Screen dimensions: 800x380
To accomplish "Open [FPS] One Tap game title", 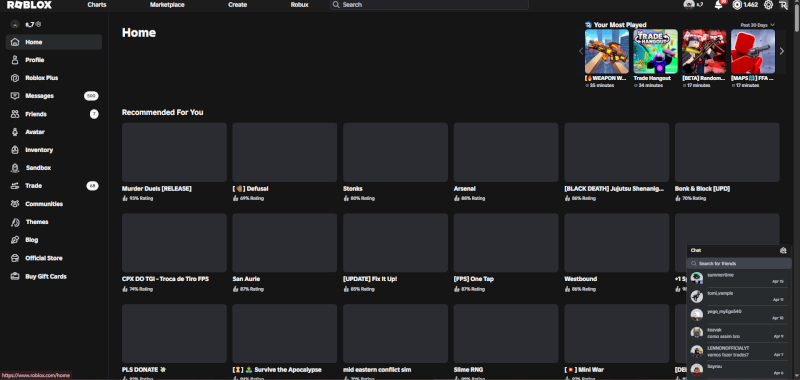I will click(473, 280).
